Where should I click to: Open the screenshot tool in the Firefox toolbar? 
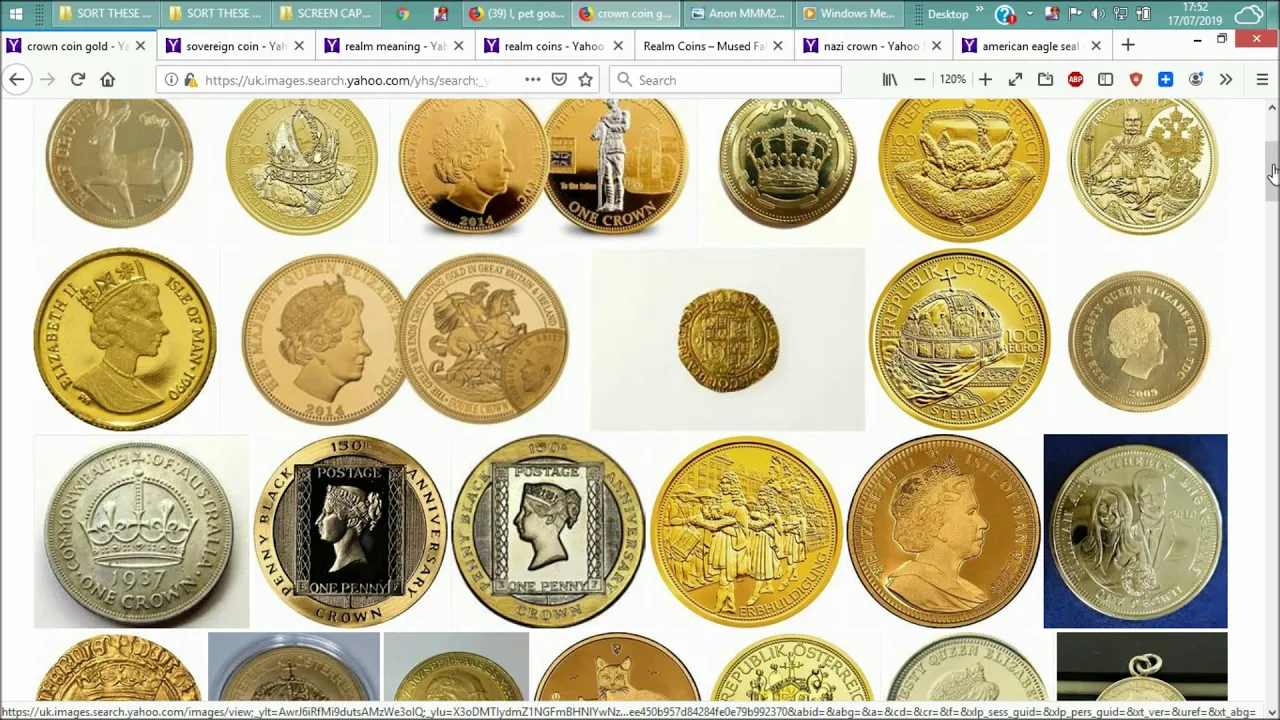1045,80
